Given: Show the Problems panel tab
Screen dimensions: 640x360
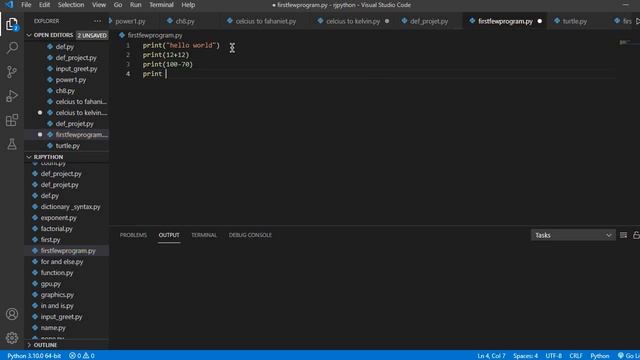Looking at the screenshot, I should click(x=133, y=235).
